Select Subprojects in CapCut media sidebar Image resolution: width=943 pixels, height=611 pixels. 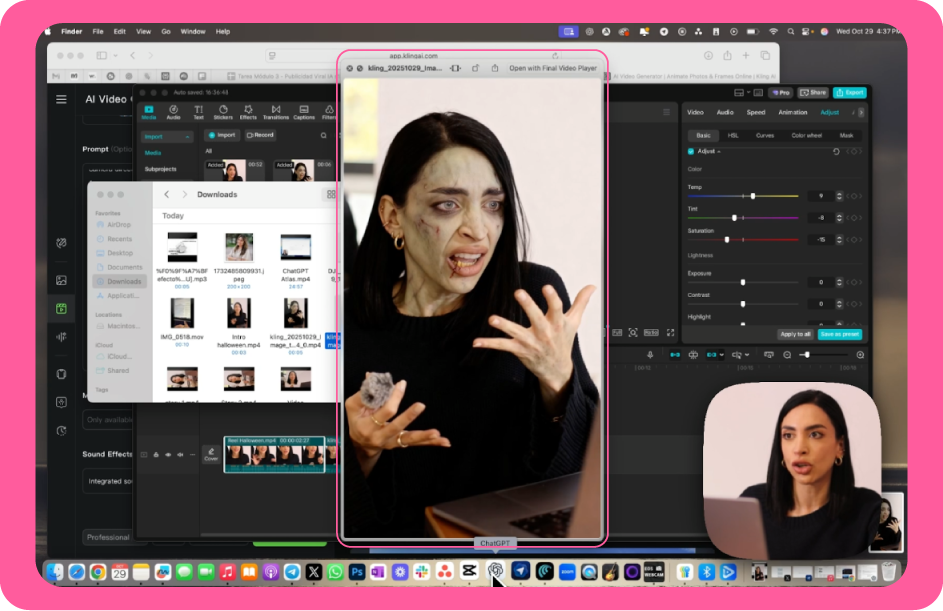coord(161,169)
